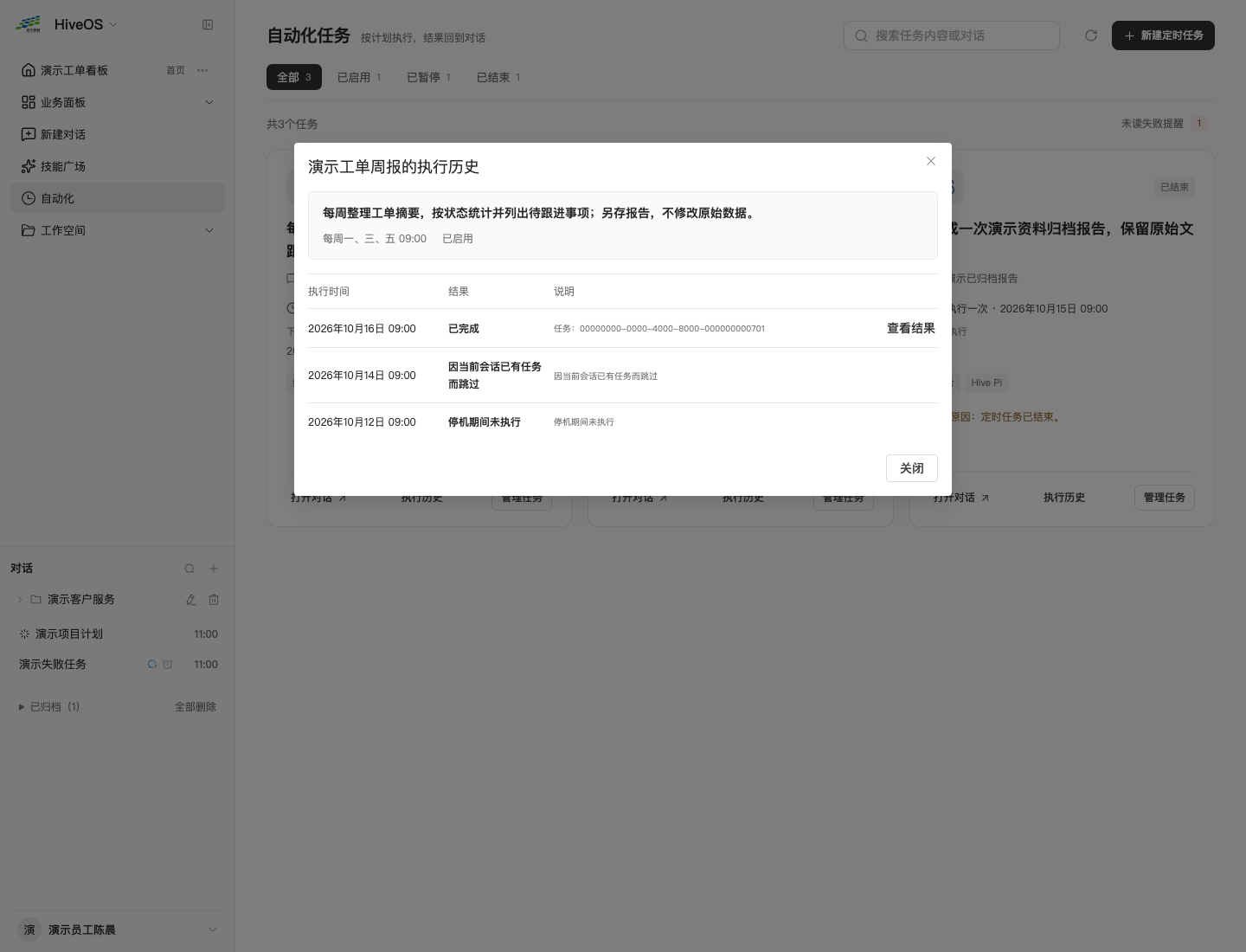Image resolution: width=1246 pixels, height=952 pixels.
Task: Switch to the 已启用 1 tab
Action: [359, 77]
